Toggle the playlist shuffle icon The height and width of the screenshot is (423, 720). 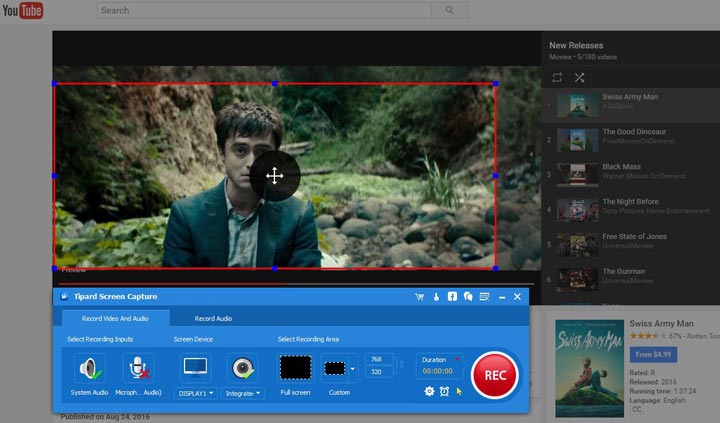[579, 78]
